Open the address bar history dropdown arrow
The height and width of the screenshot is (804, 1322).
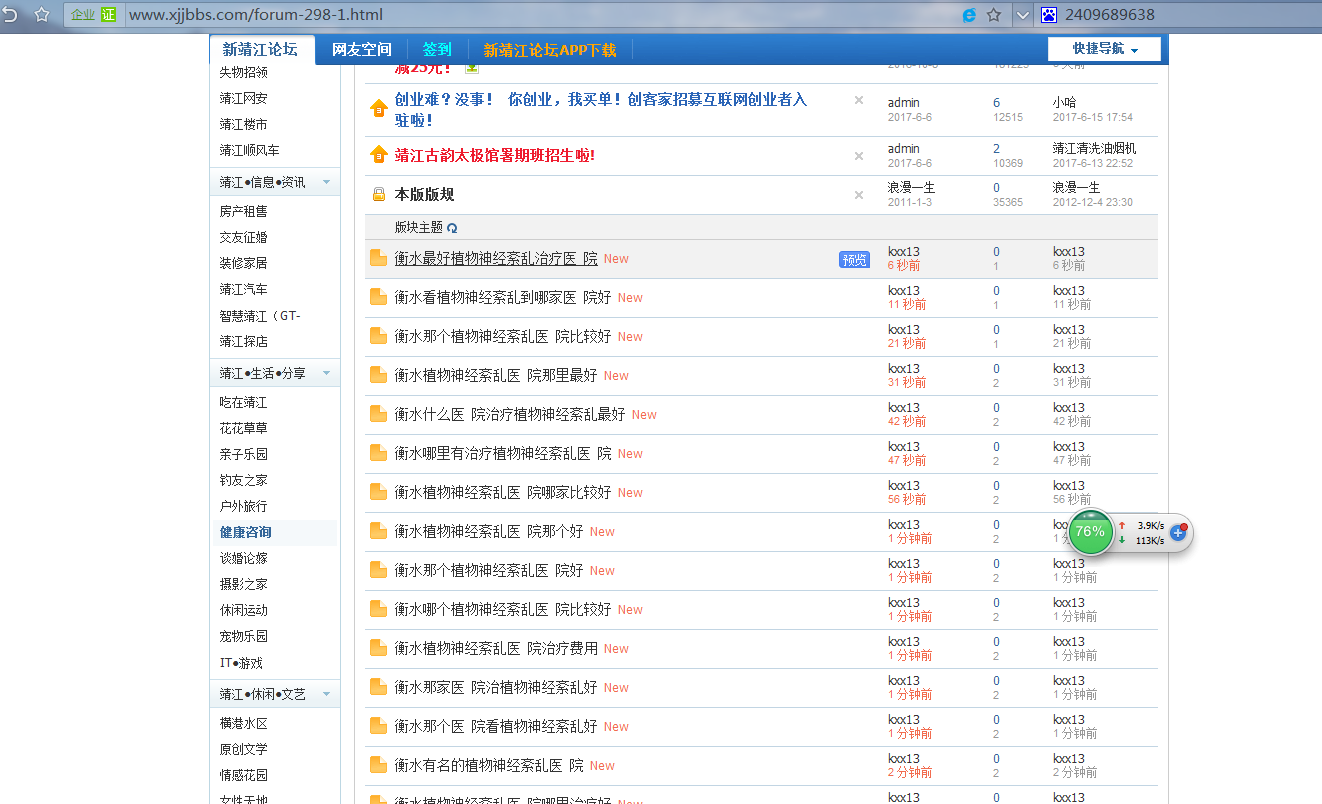click(1022, 15)
